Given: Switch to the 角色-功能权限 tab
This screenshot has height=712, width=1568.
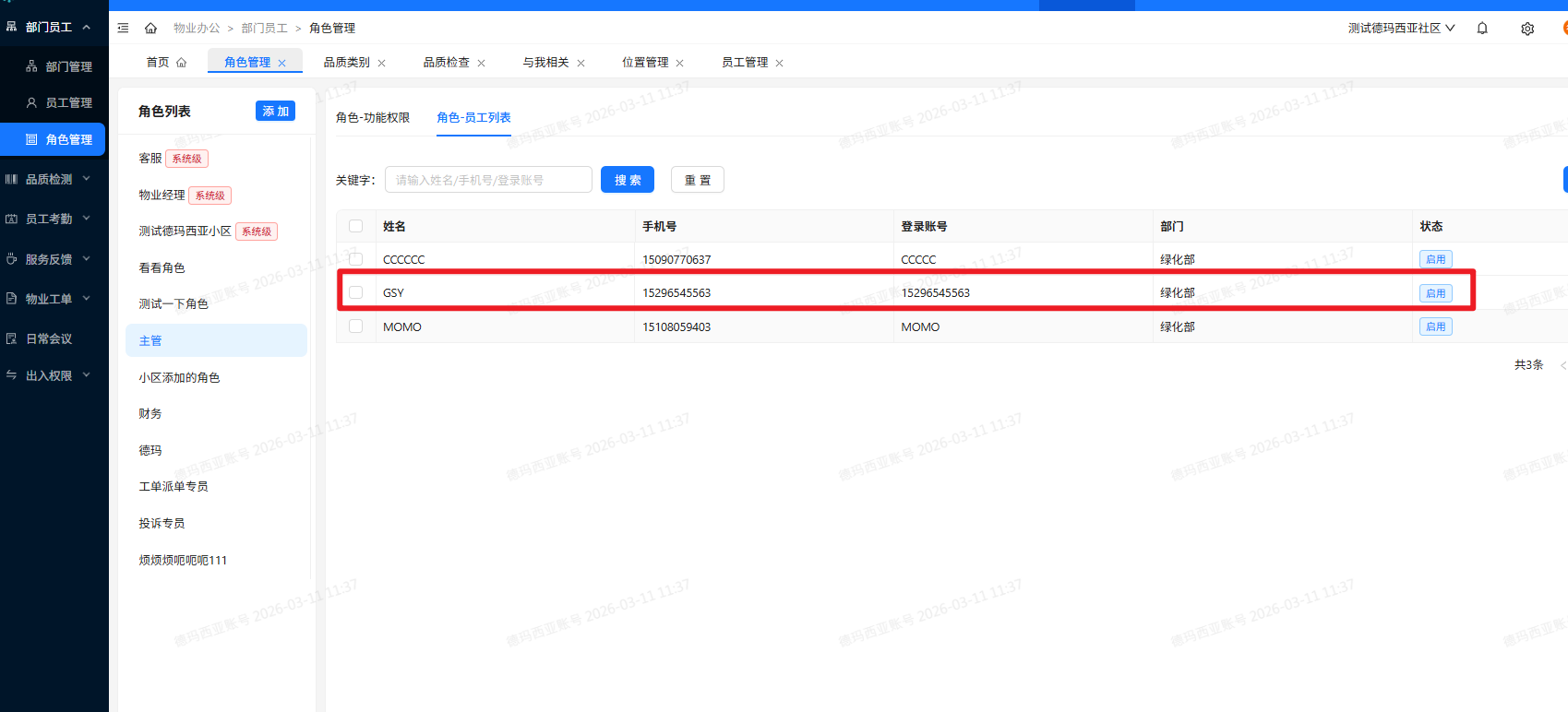Looking at the screenshot, I should click(373, 117).
